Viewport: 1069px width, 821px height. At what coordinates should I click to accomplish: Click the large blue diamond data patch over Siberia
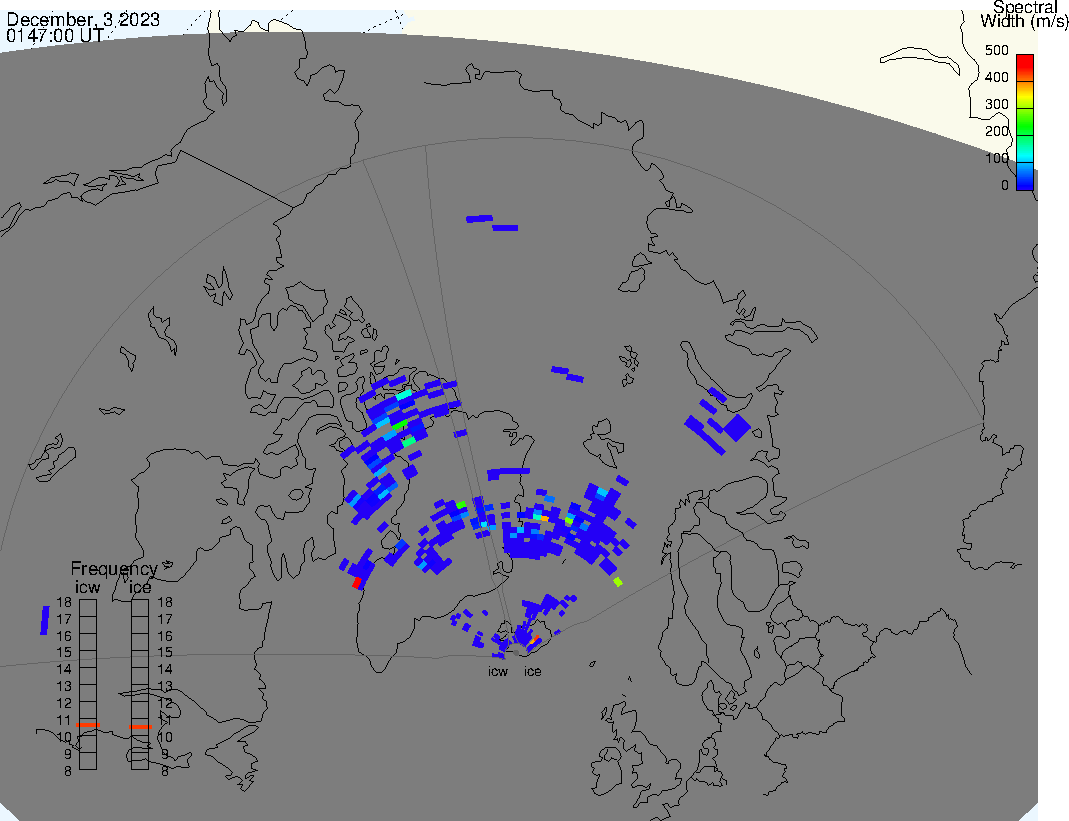pos(736,428)
